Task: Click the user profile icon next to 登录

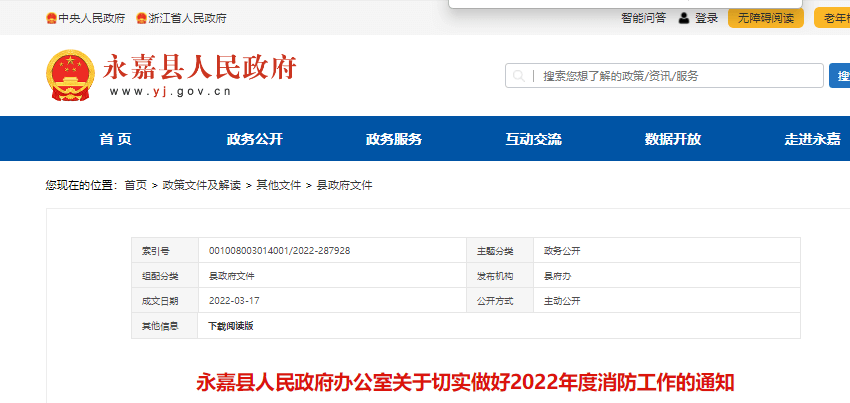Action: click(684, 18)
